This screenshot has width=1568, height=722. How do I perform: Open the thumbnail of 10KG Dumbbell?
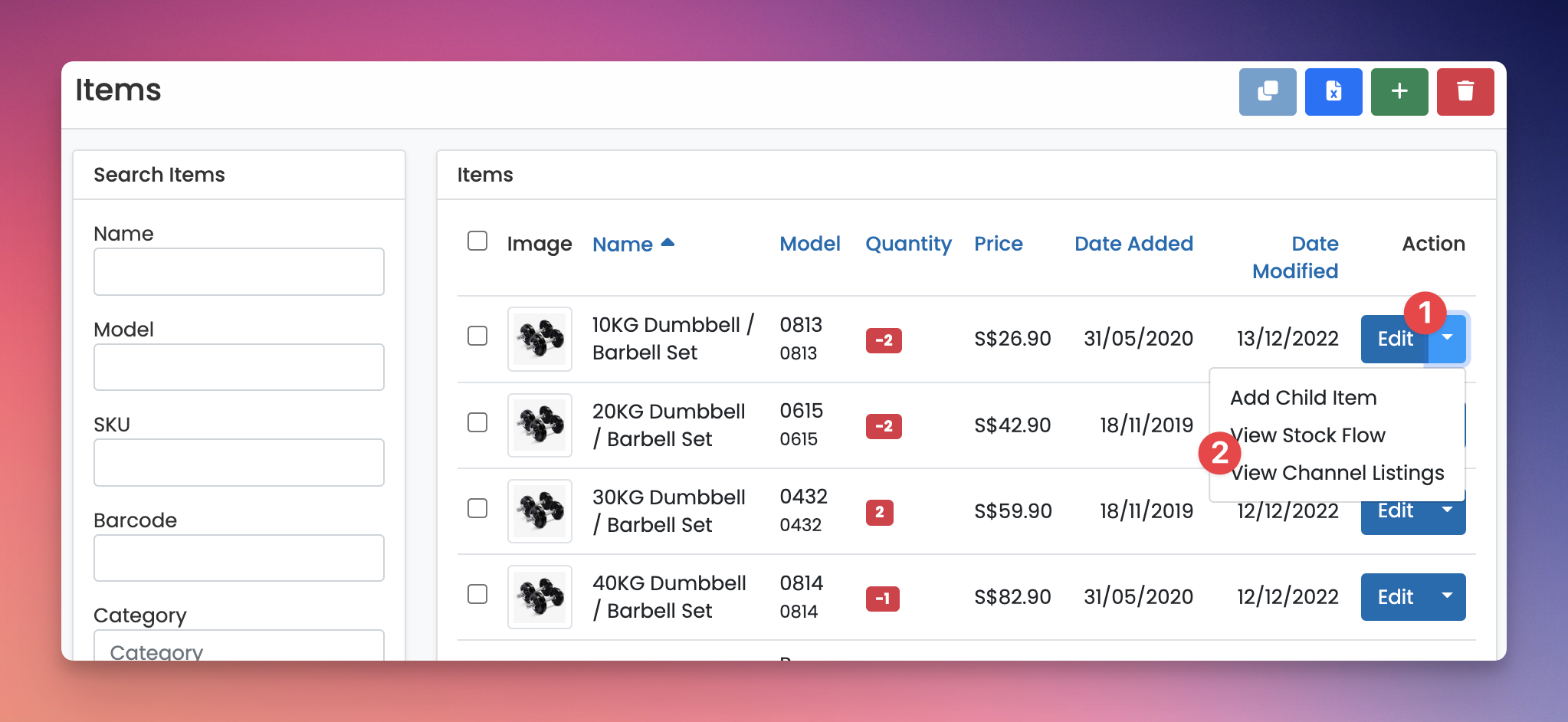(x=540, y=339)
